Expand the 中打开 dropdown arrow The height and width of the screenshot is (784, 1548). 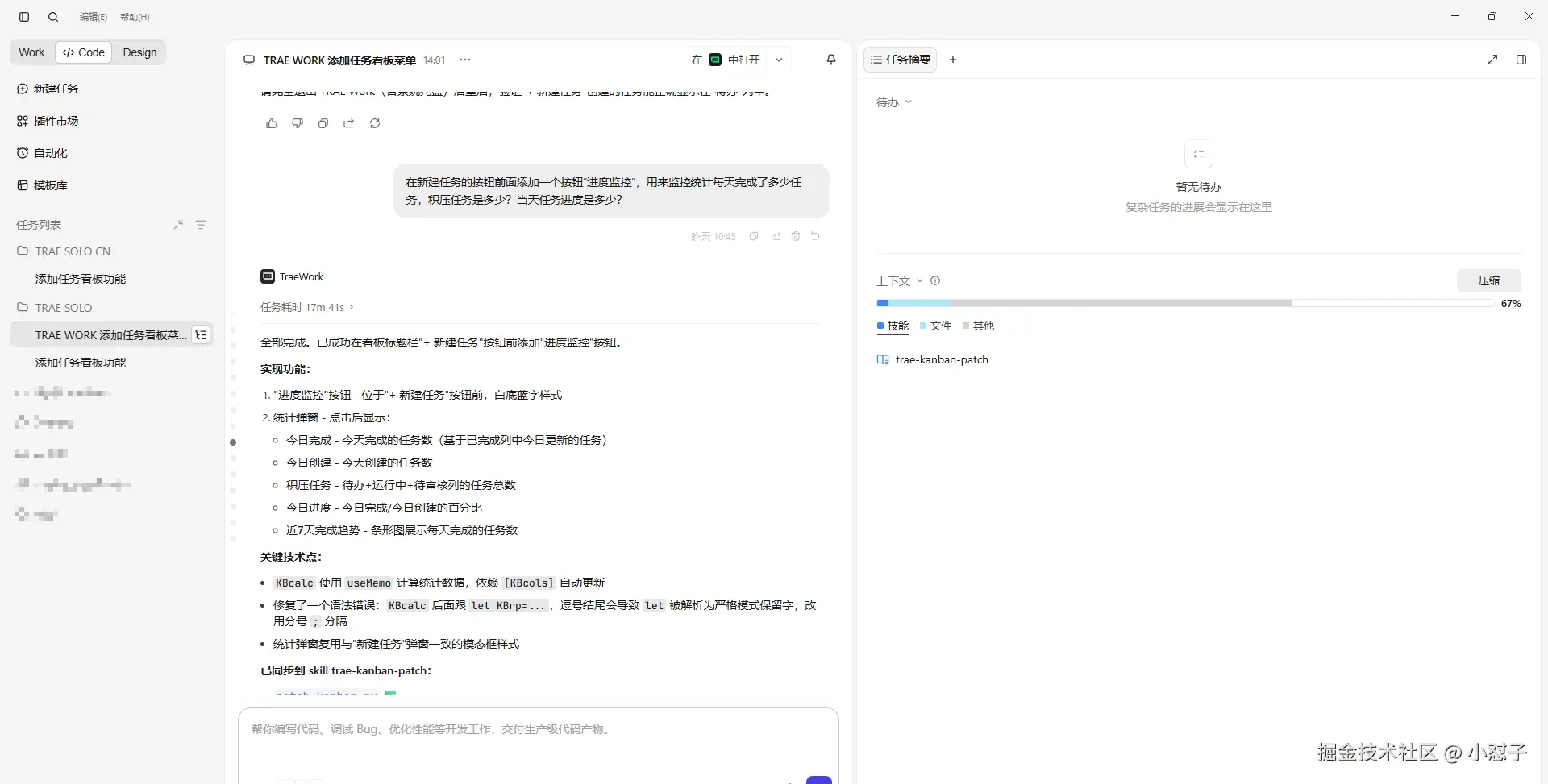pyautogui.click(x=779, y=60)
